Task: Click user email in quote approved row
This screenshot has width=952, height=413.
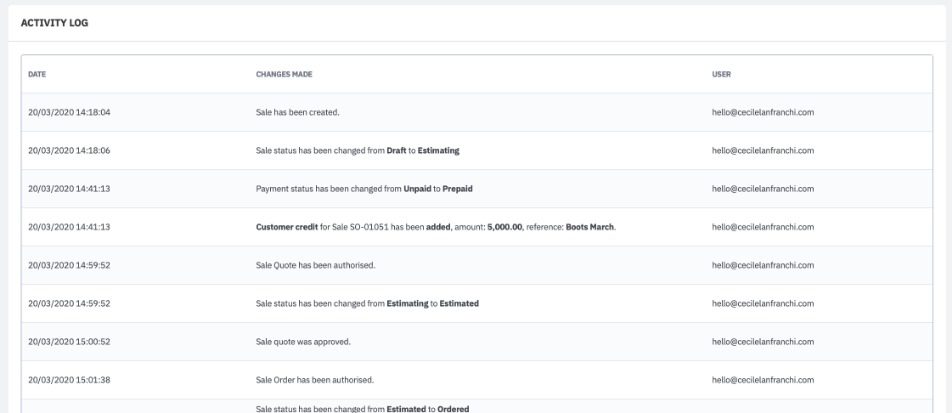Action: (x=761, y=341)
